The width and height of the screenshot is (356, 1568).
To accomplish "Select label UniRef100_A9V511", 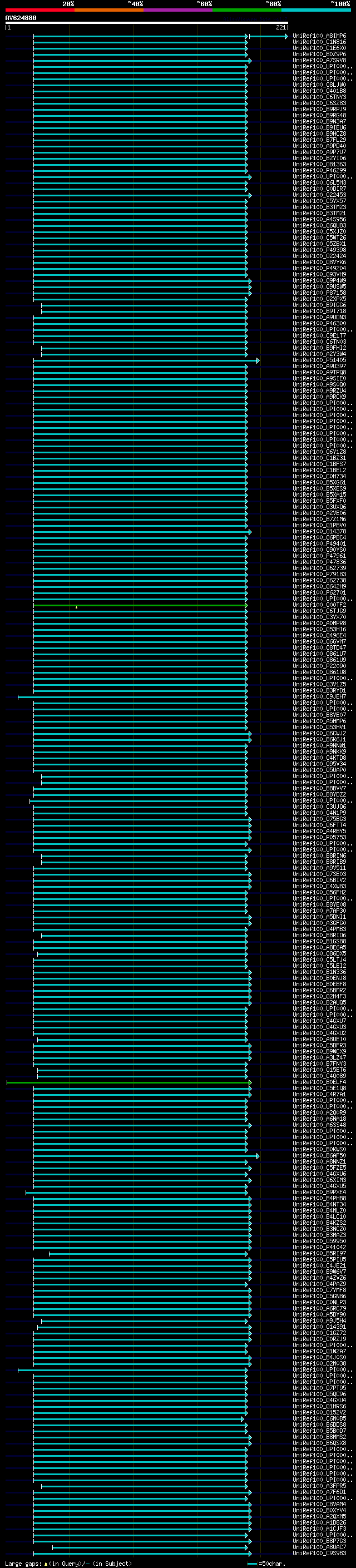I will [319, 868].
